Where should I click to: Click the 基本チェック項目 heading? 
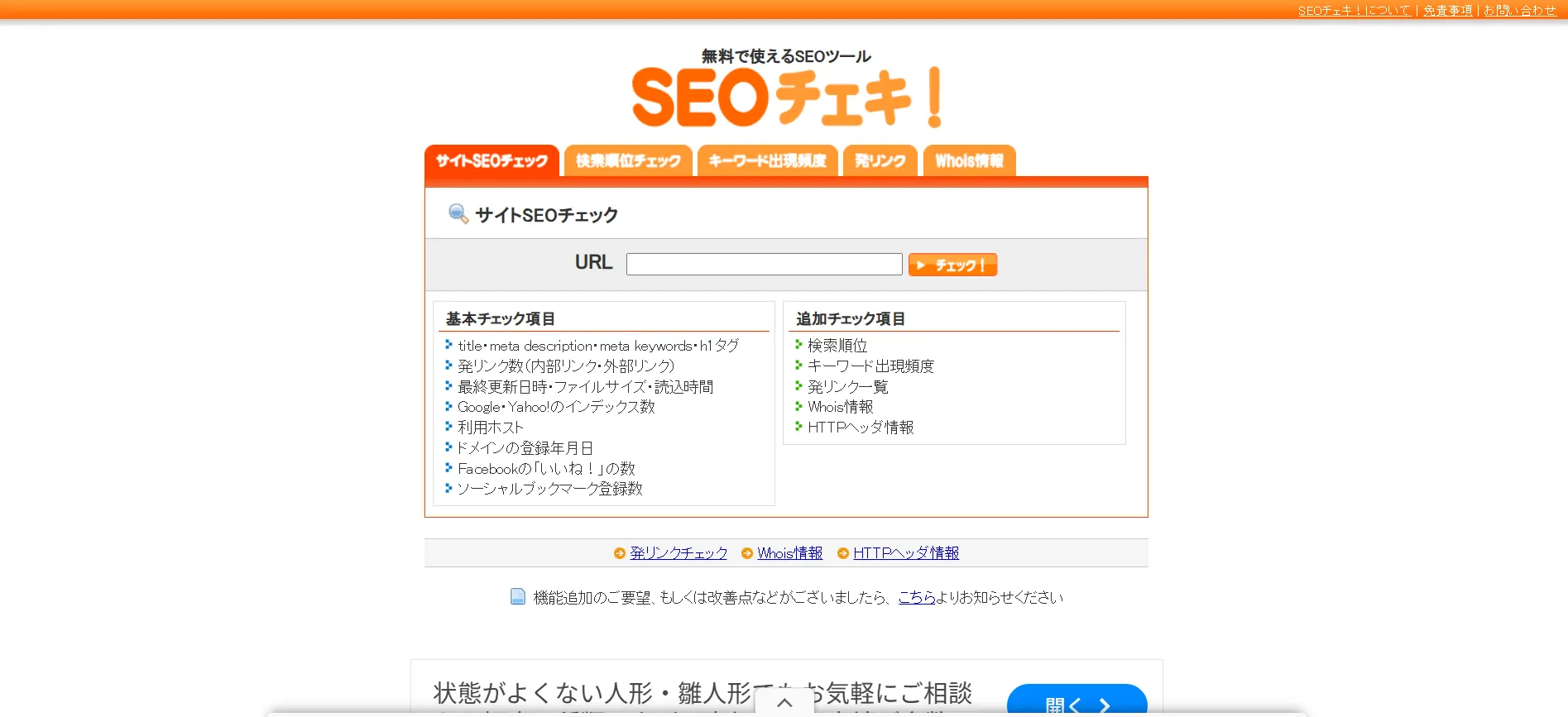click(500, 319)
